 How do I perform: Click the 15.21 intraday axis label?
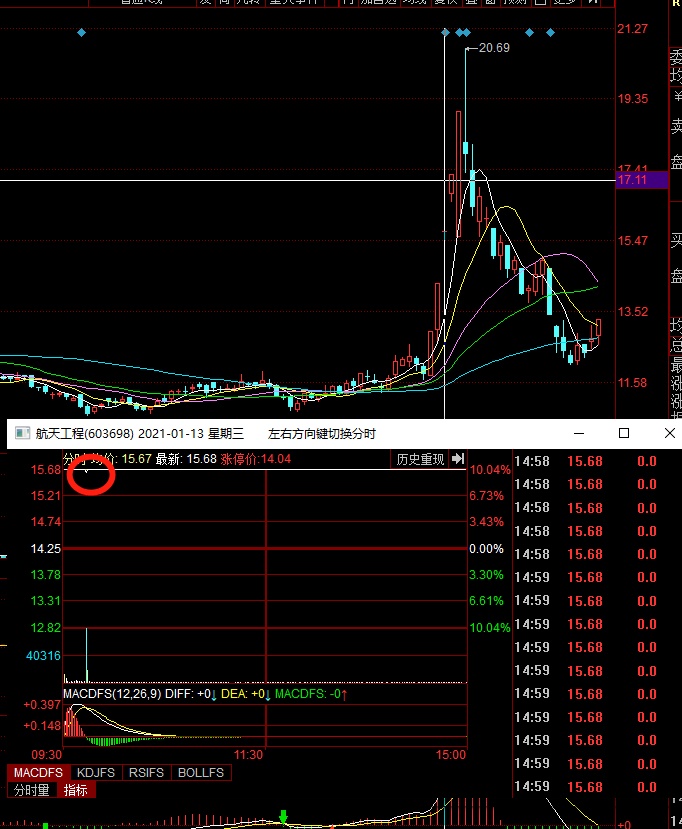point(45,496)
